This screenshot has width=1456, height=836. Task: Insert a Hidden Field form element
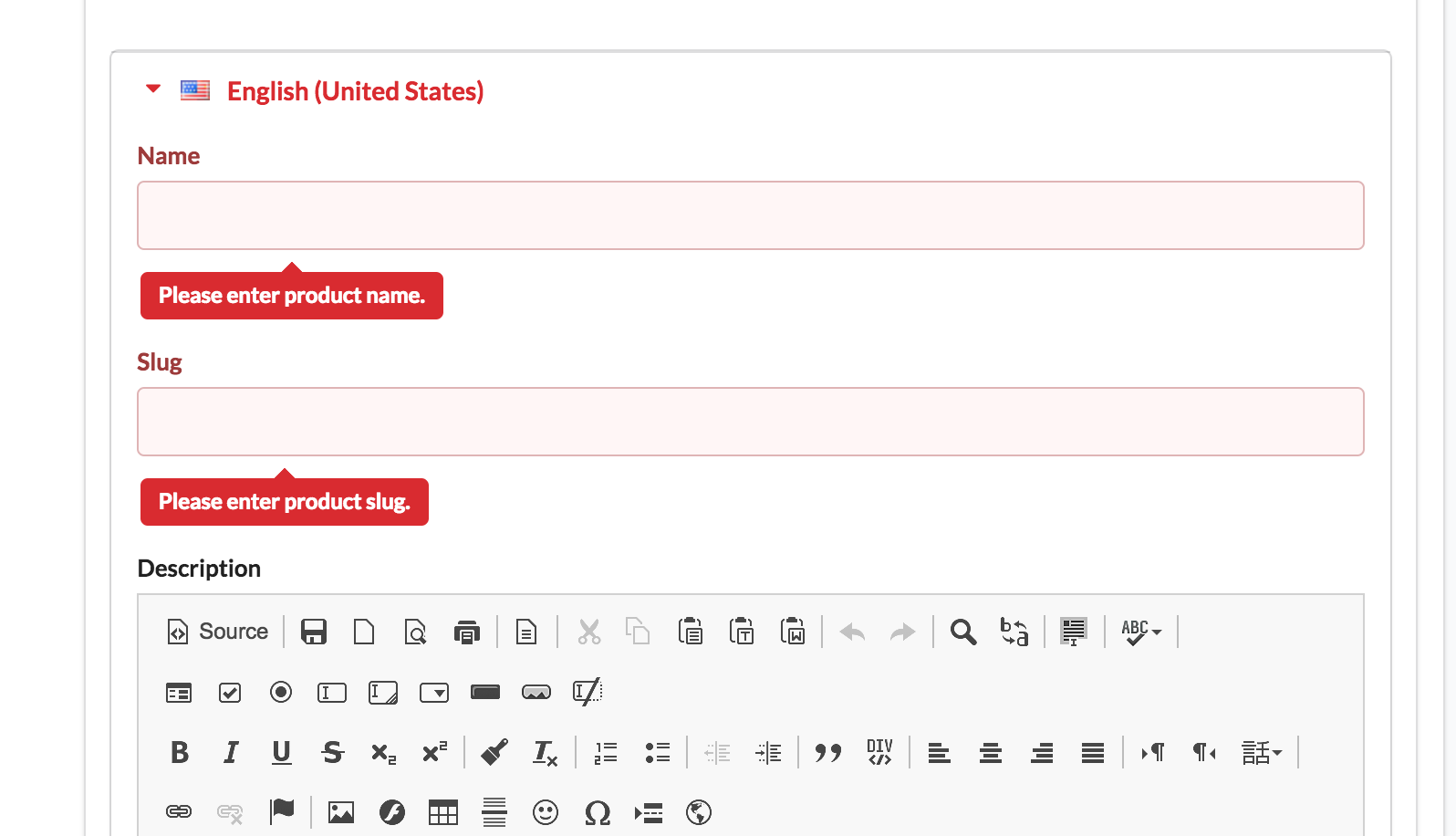588,692
